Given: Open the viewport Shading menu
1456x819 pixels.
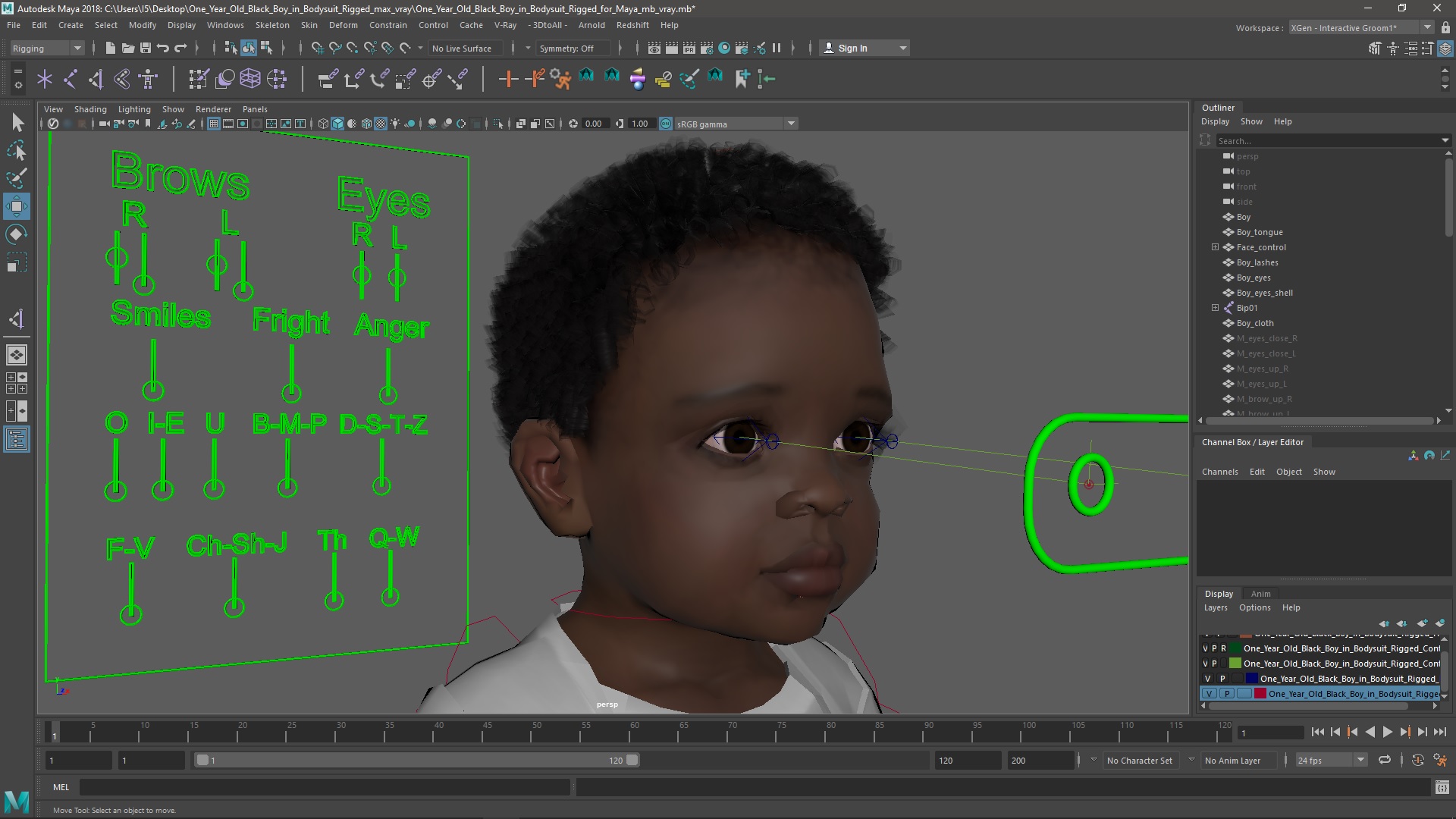Looking at the screenshot, I should coord(90,109).
